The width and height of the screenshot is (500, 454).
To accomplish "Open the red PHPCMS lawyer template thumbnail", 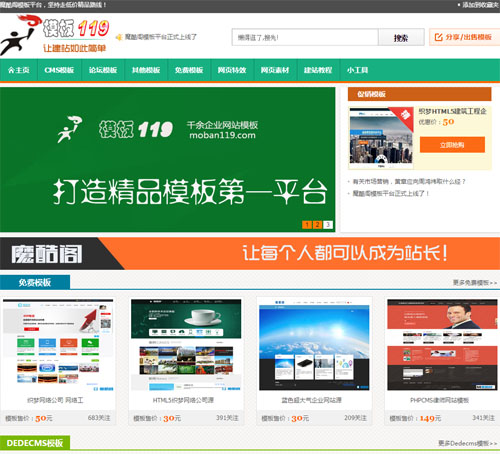I will tap(442, 345).
